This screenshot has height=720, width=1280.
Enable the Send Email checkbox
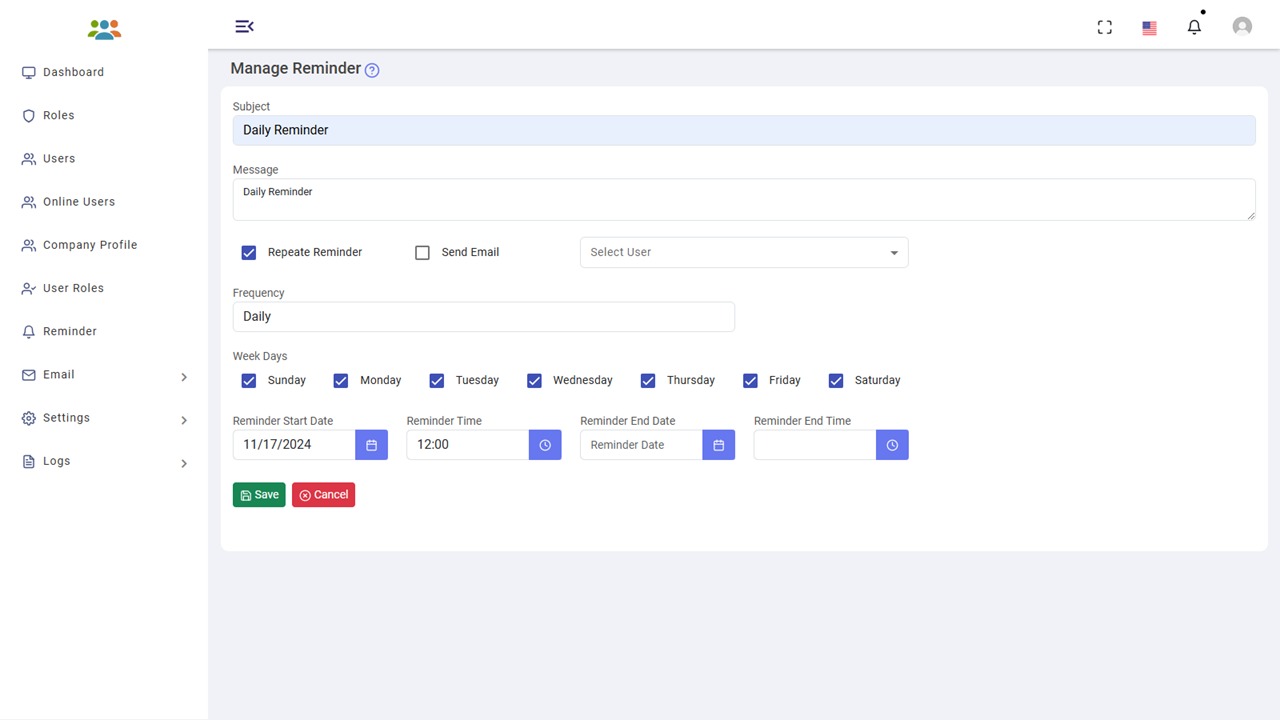pos(422,253)
